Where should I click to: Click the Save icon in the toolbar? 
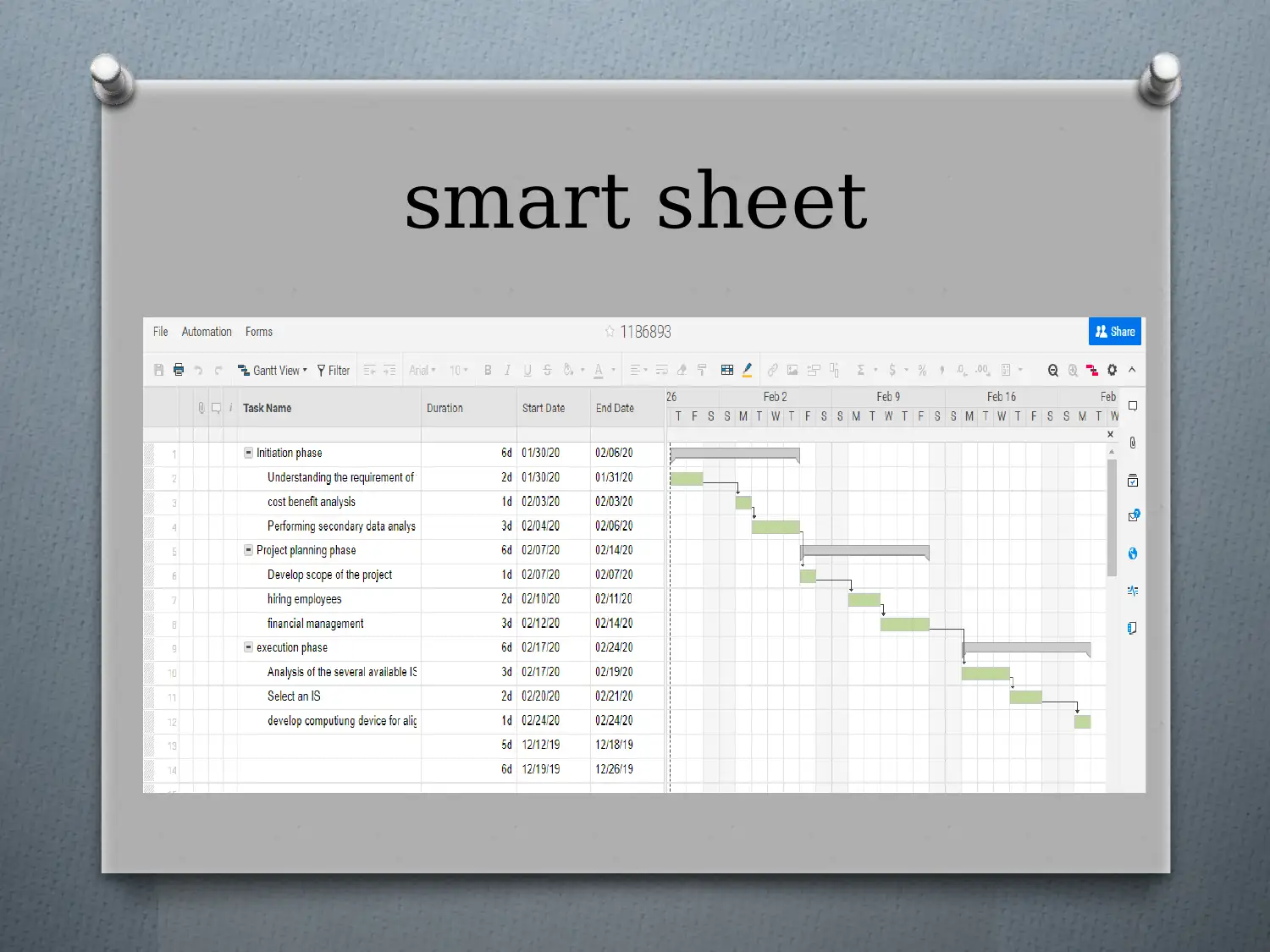158,370
